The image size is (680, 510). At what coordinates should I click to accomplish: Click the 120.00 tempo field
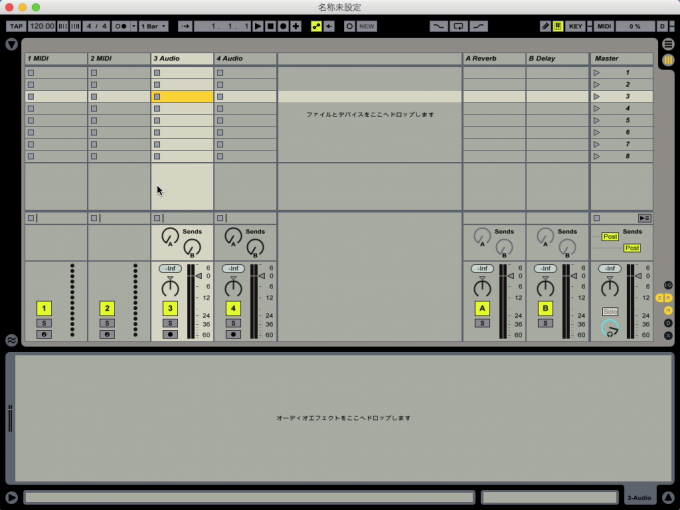(x=42, y=26)
